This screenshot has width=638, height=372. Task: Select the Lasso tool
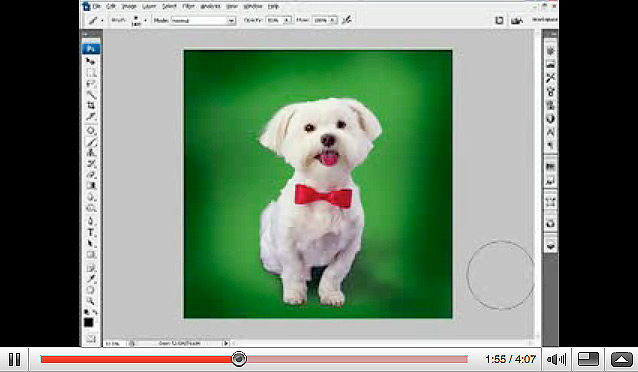(x=91, y=83)
